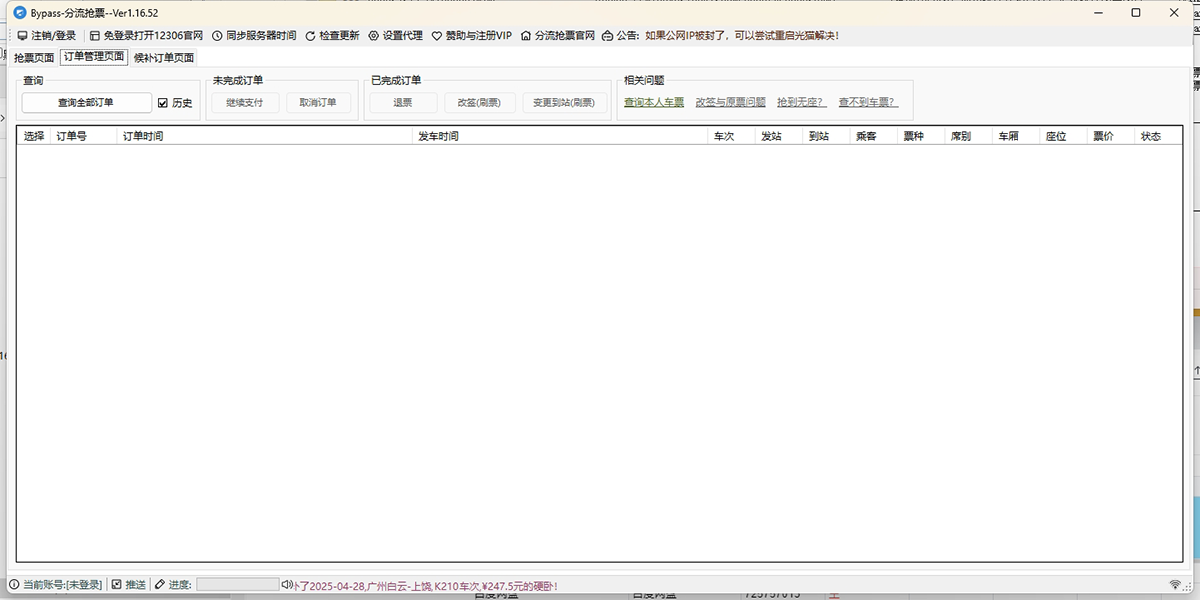Click the 查询本人车票 link
This screenshot has width=1200, height=600.
pyautogui.click(x=653, y=101)
